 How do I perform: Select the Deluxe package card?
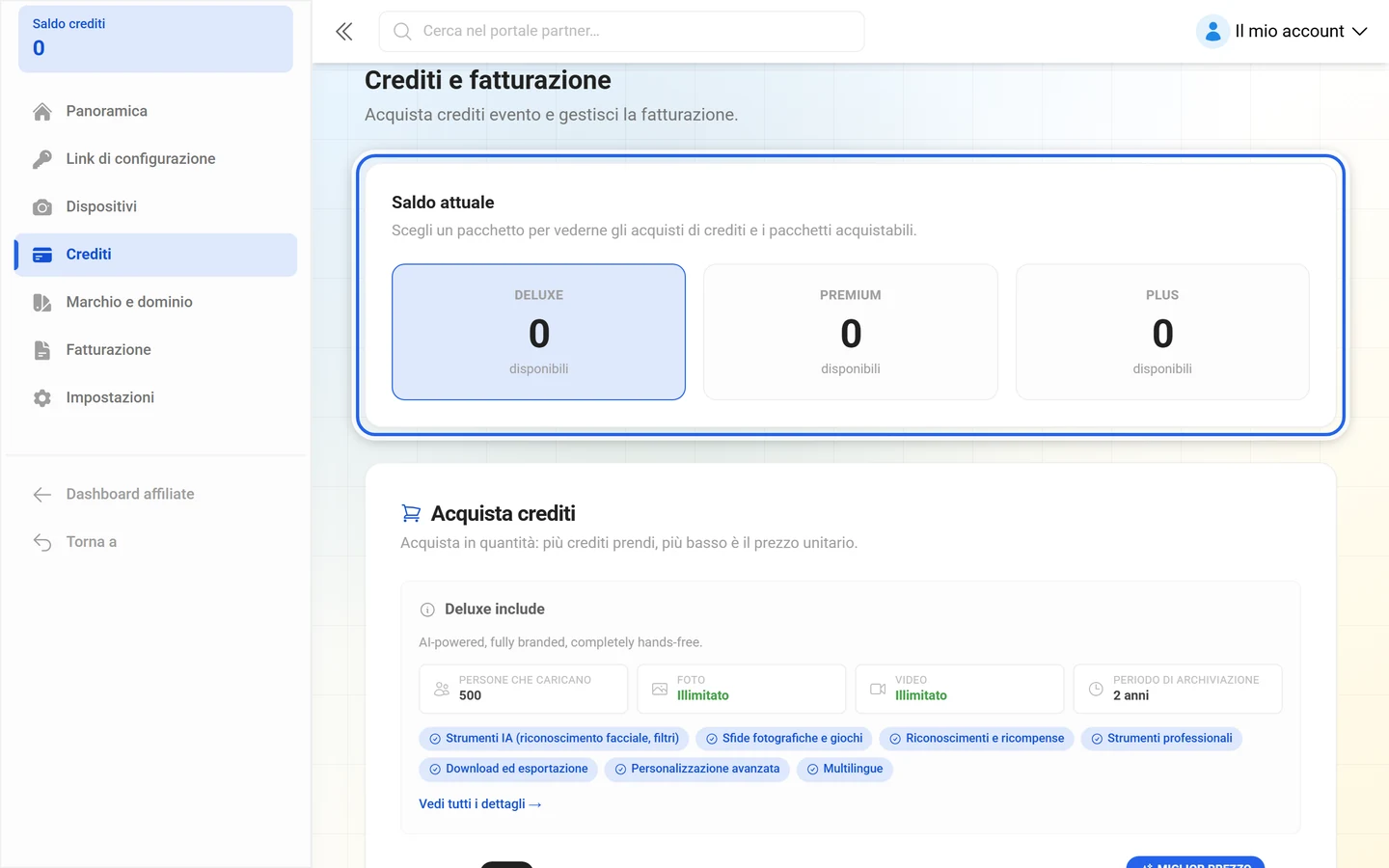coord(538,332)
